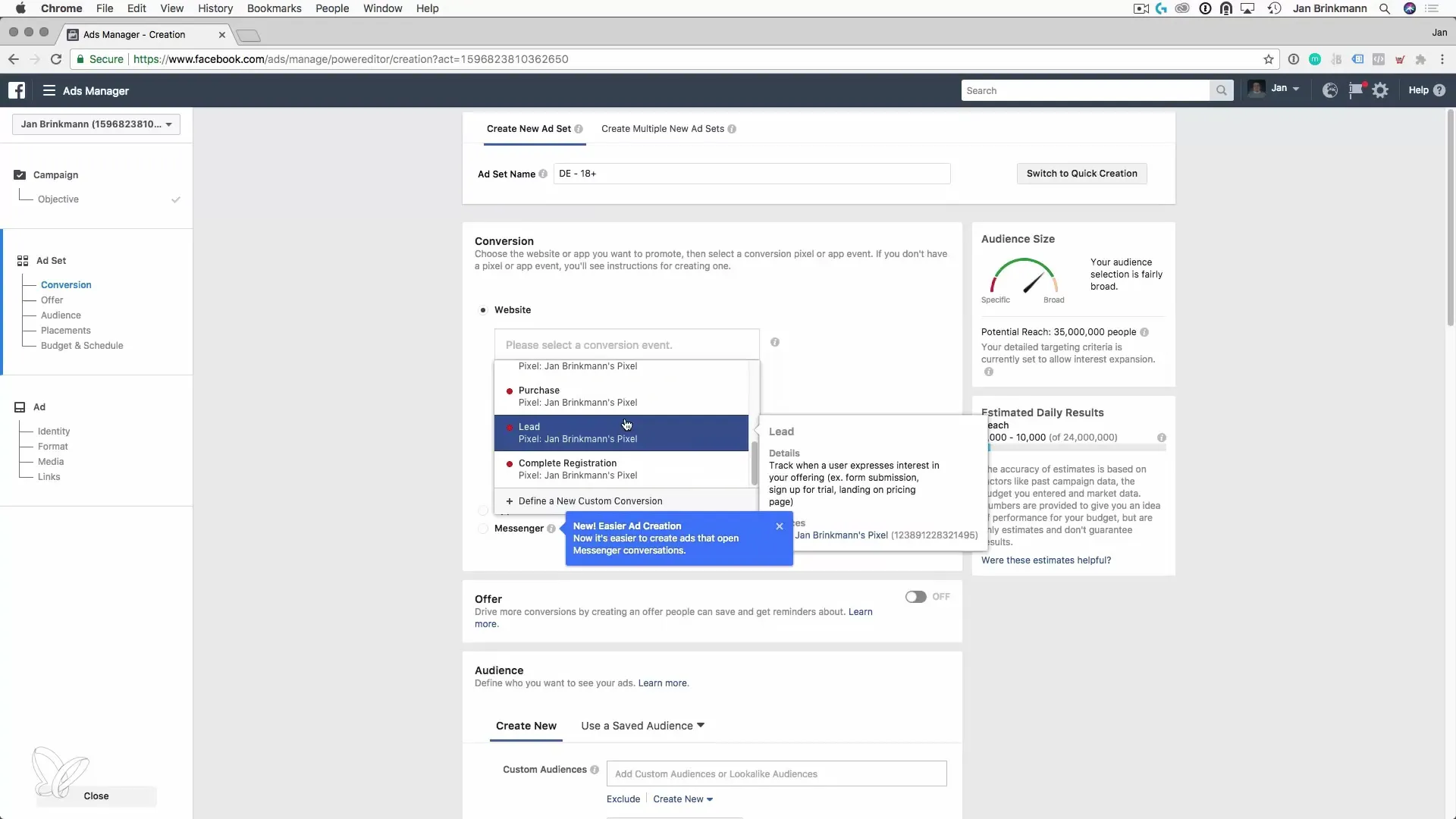Open Learn more link in Offer section
The image size is (1456, 819).
[861, 612]
